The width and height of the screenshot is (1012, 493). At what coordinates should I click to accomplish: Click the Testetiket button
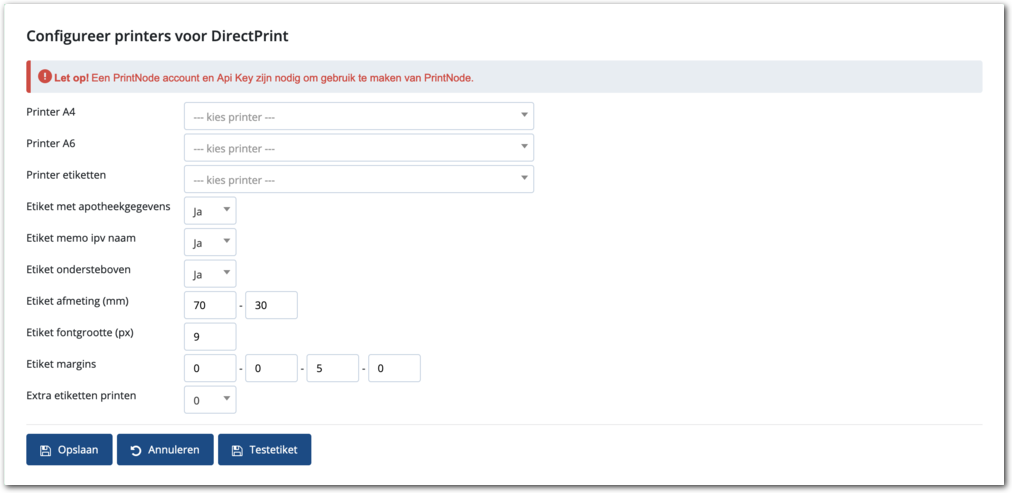[x=264, y=450]
